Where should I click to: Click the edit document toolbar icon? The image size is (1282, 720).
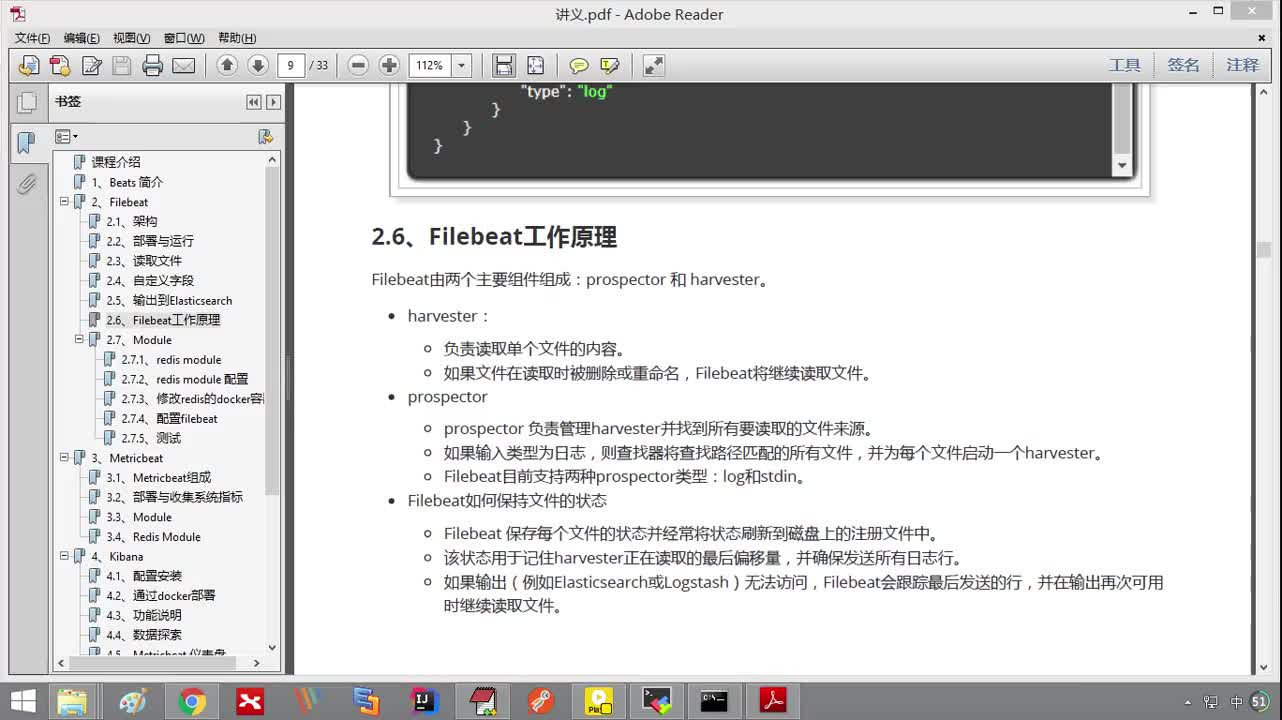(91, 66)
